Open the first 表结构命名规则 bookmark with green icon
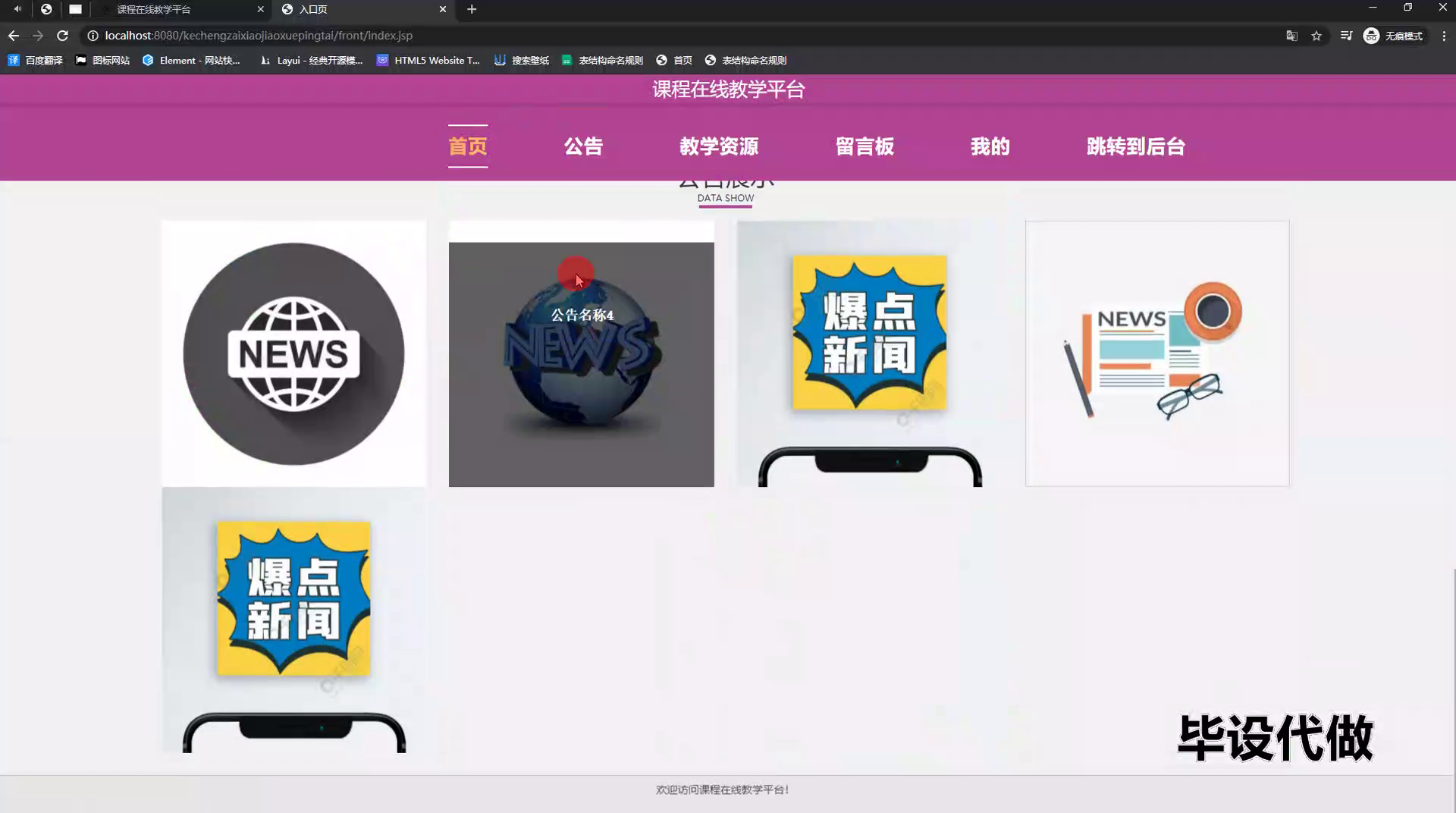The image size is (1456, 813). (x=602, y=60)
